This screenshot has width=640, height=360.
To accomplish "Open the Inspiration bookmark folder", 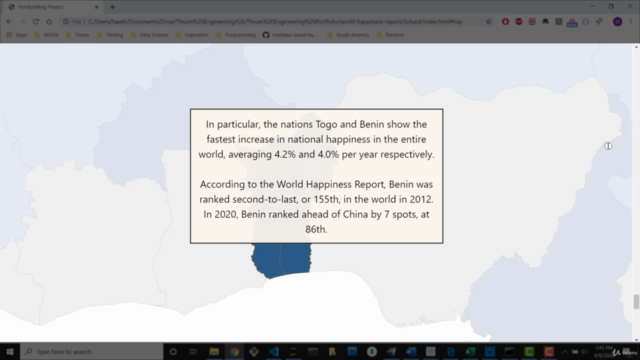I will (192, 35).
